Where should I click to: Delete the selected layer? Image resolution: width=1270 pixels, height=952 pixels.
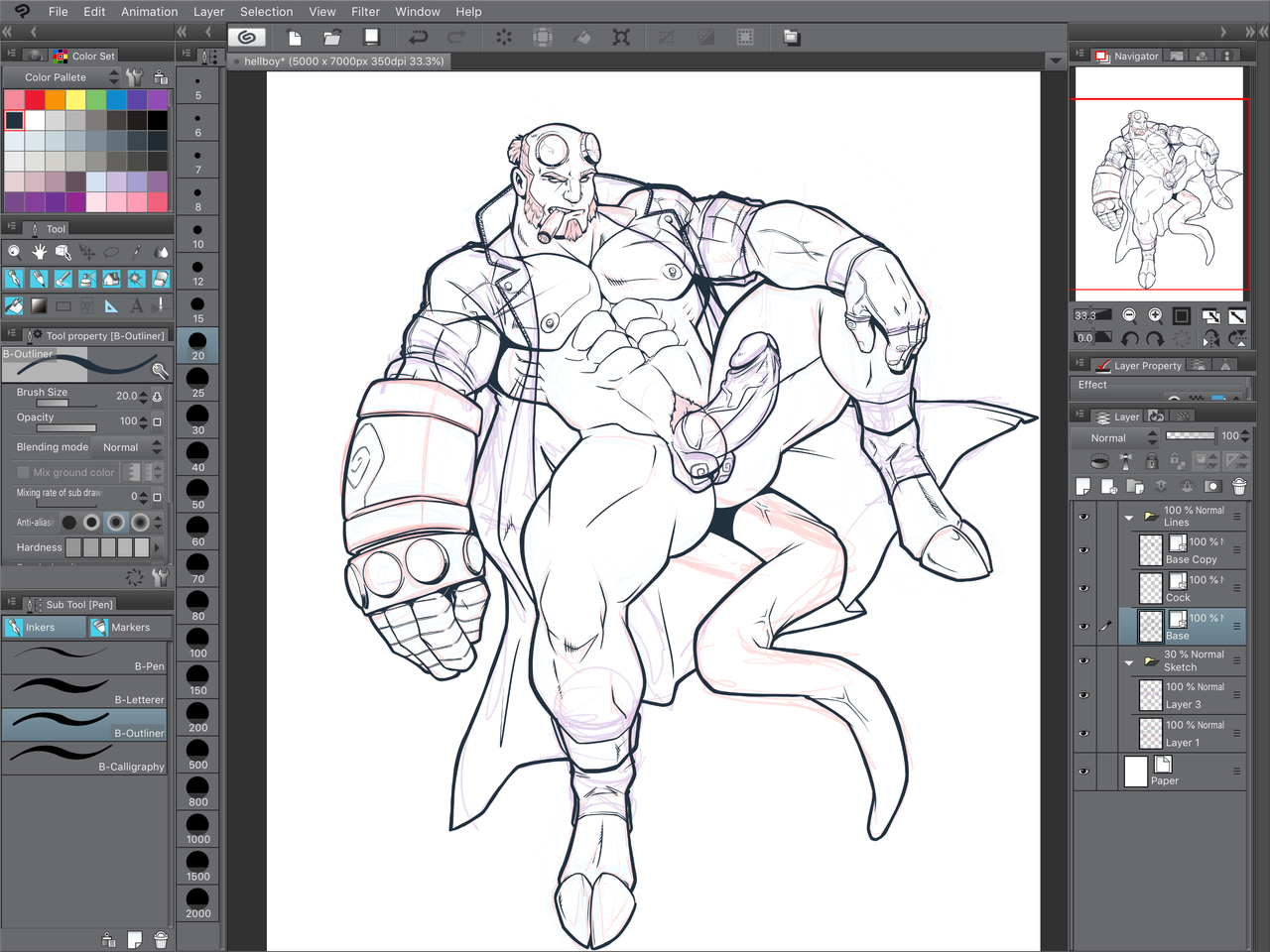[1238, 486]
